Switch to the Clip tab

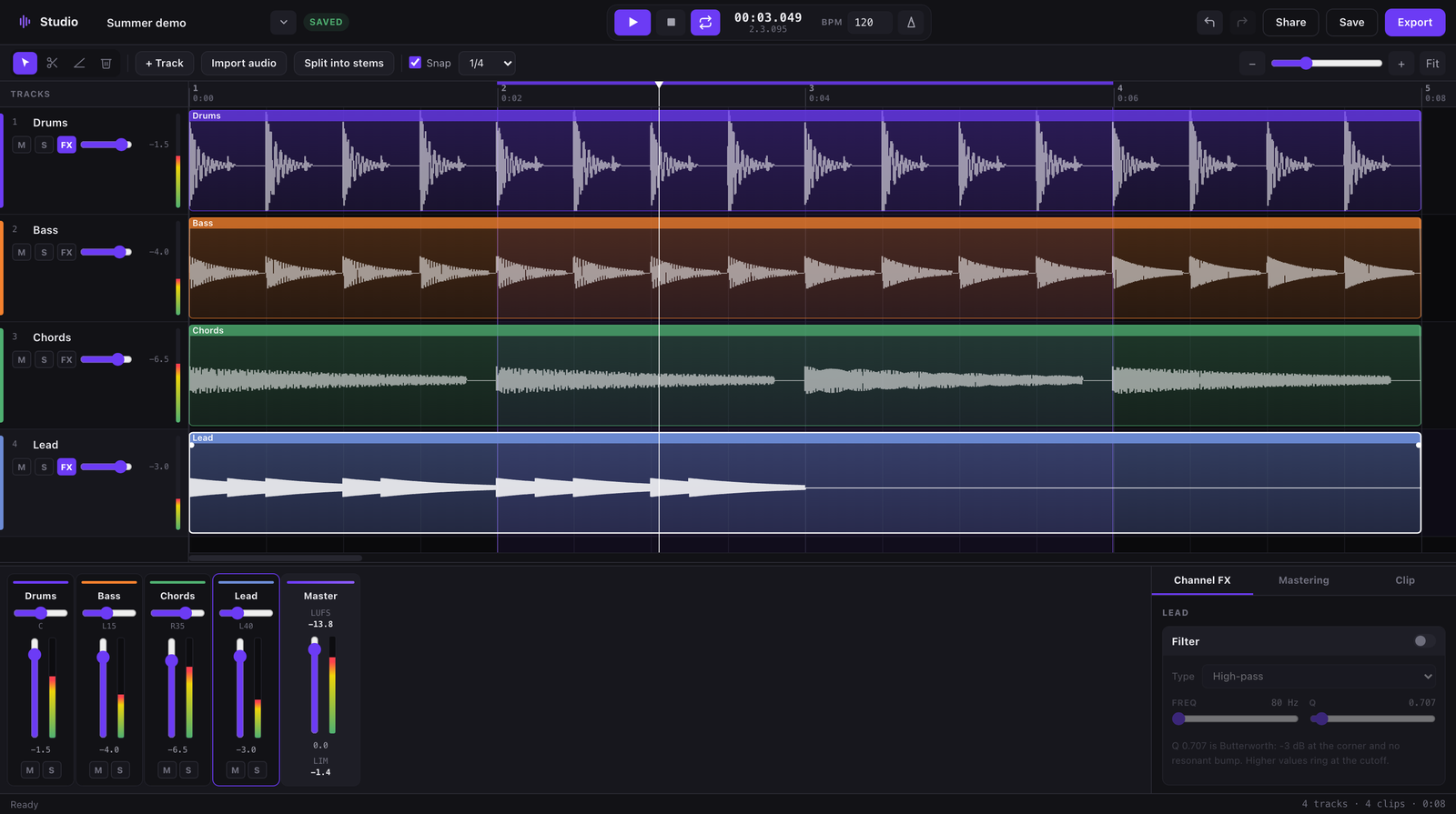[1405, 580]
